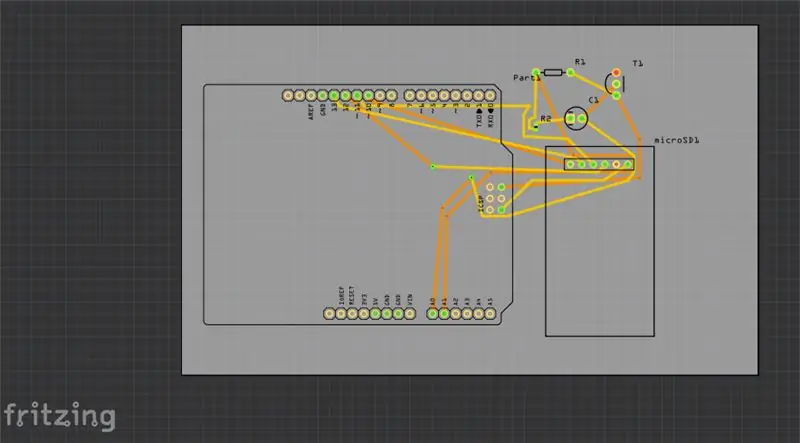The image size is (800, 443).
Task: Click the Arduino AREF pad
Action: 311,95
